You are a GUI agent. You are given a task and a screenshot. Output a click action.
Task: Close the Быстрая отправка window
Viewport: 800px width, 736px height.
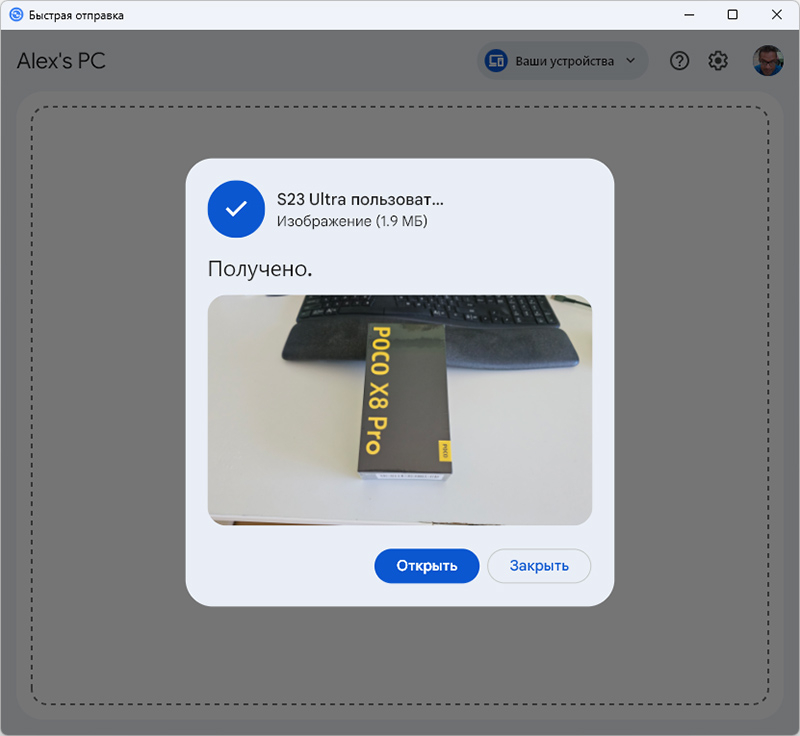point(777,15)
